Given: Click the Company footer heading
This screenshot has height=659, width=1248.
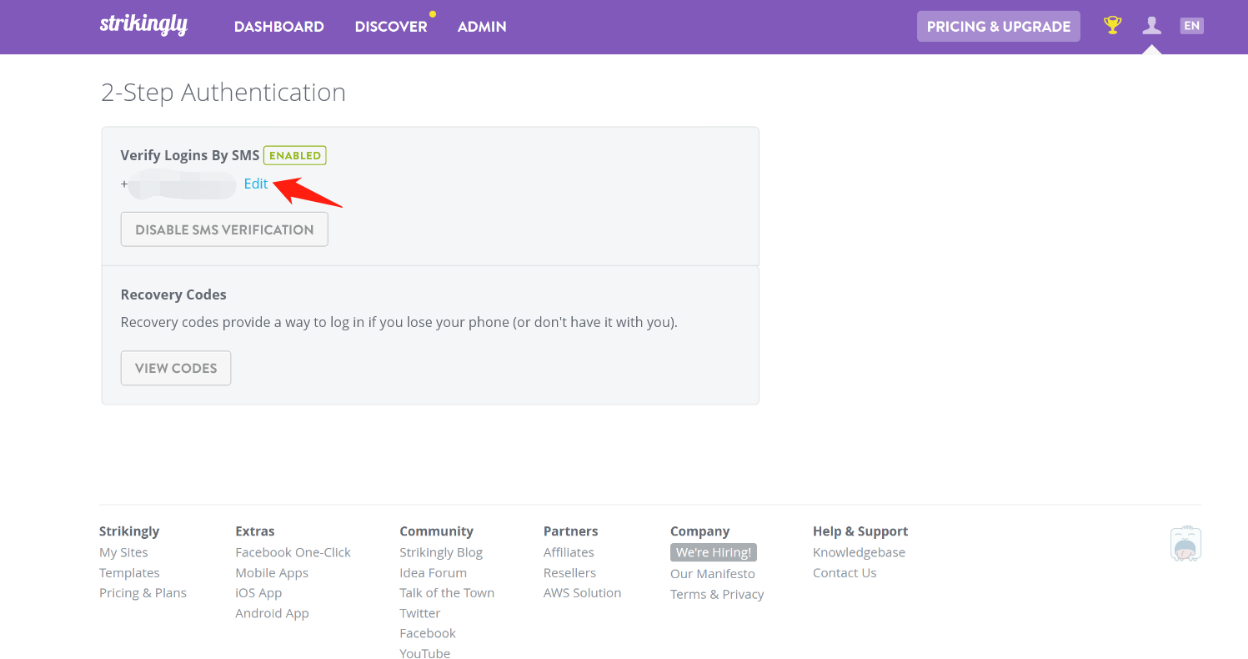Looking at the screenshot, I should pos(700,531).
